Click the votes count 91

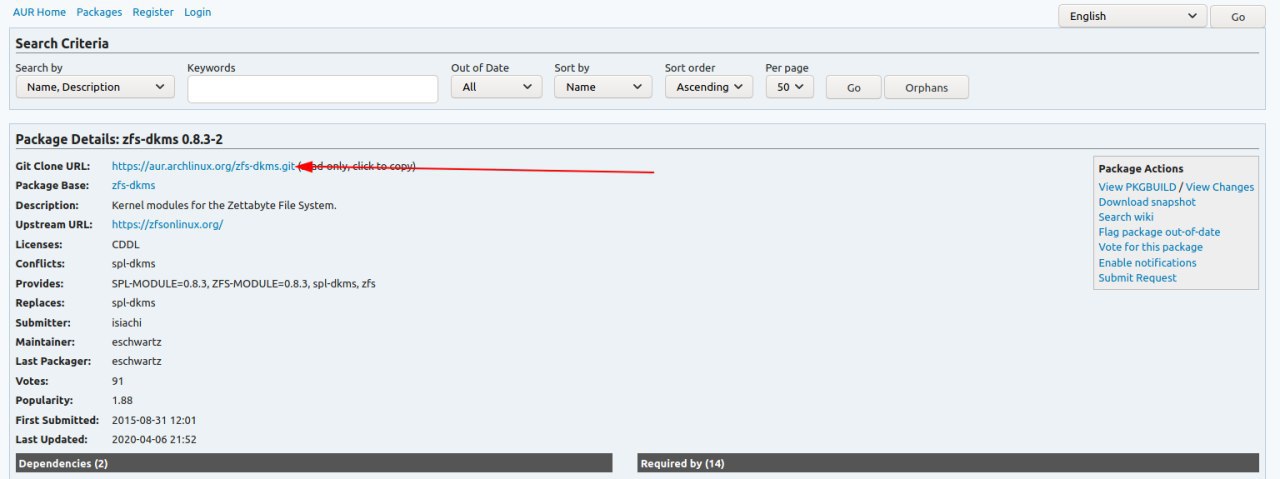pos(118,381)
